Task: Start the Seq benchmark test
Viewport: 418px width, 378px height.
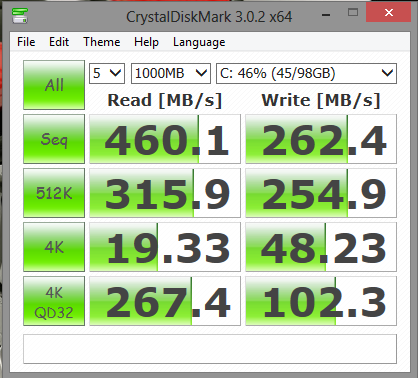Action: 54,139
